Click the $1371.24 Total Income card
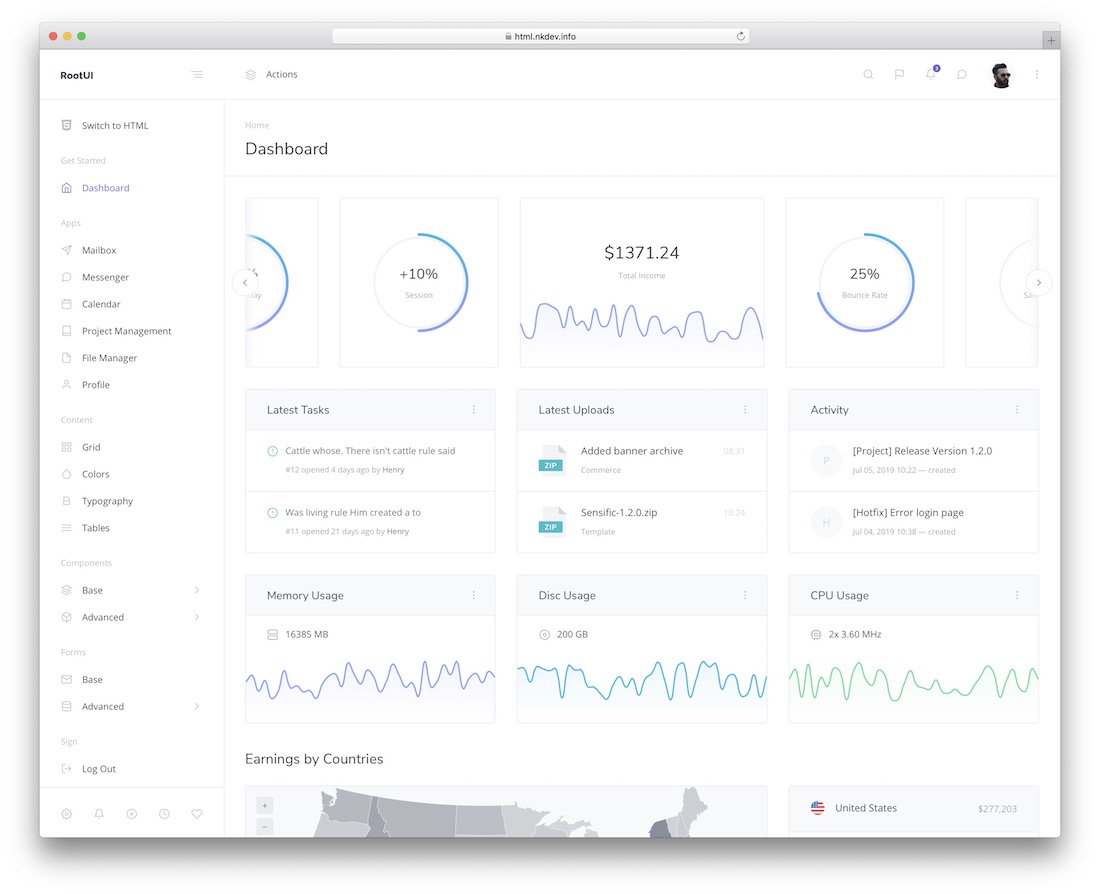This screenshot has width=1100, height=894. pos(642,282)
